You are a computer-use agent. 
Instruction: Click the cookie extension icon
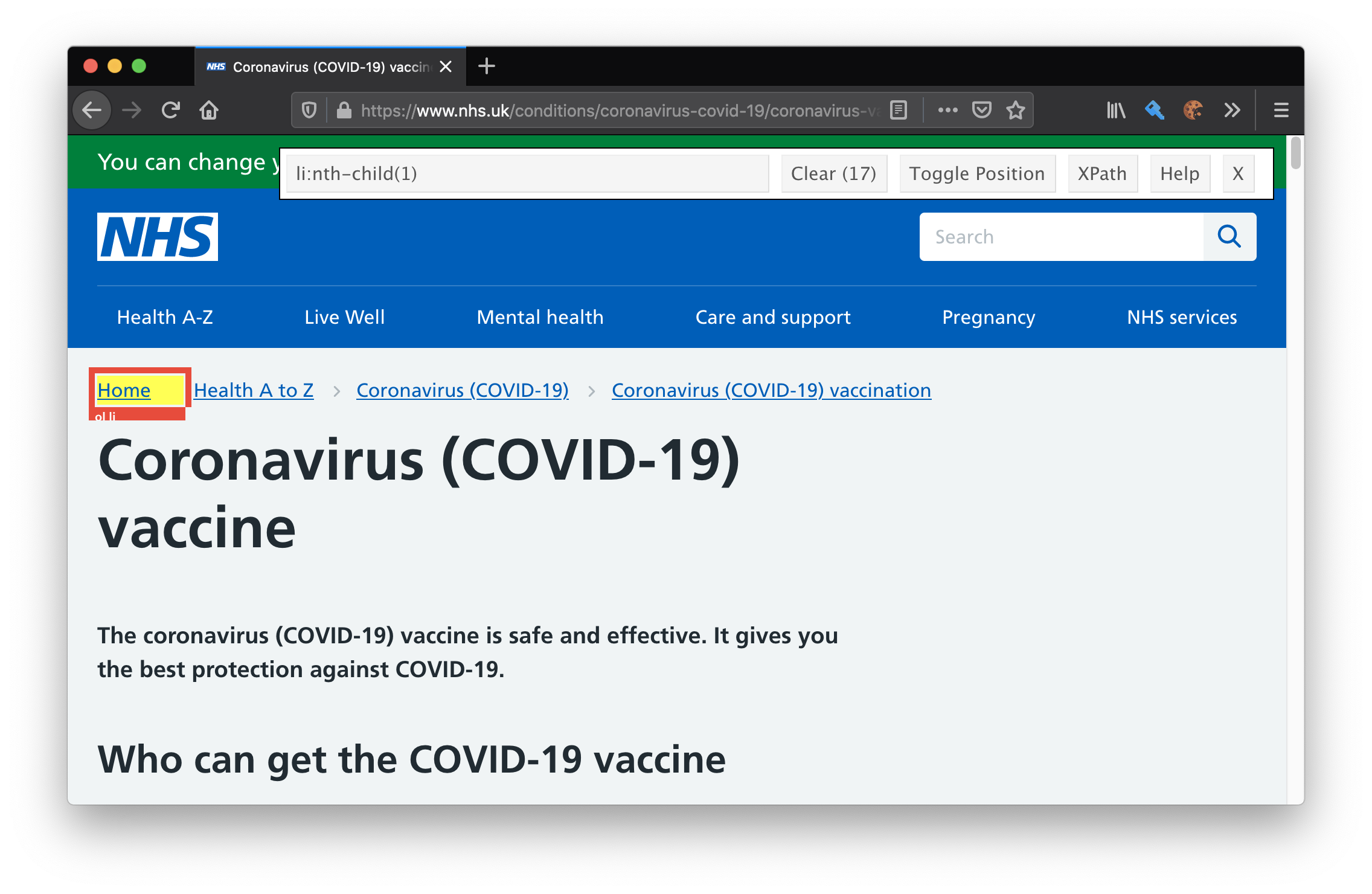[1193, 111]
